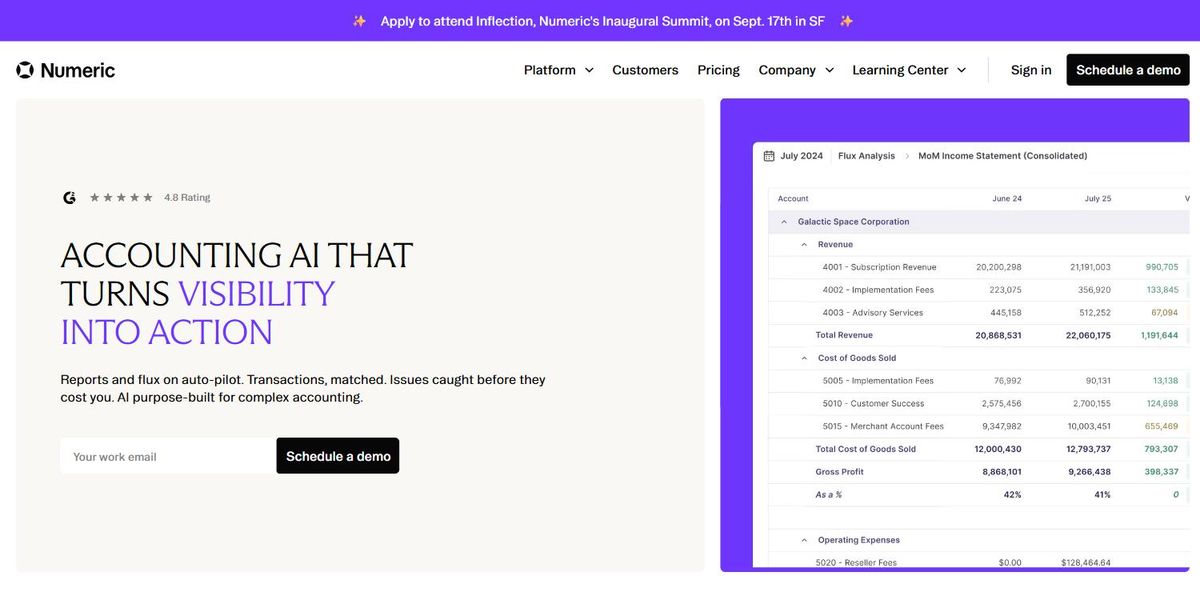
Task: Click the 1,191,644 total variance value
Action: [1160, 336]
